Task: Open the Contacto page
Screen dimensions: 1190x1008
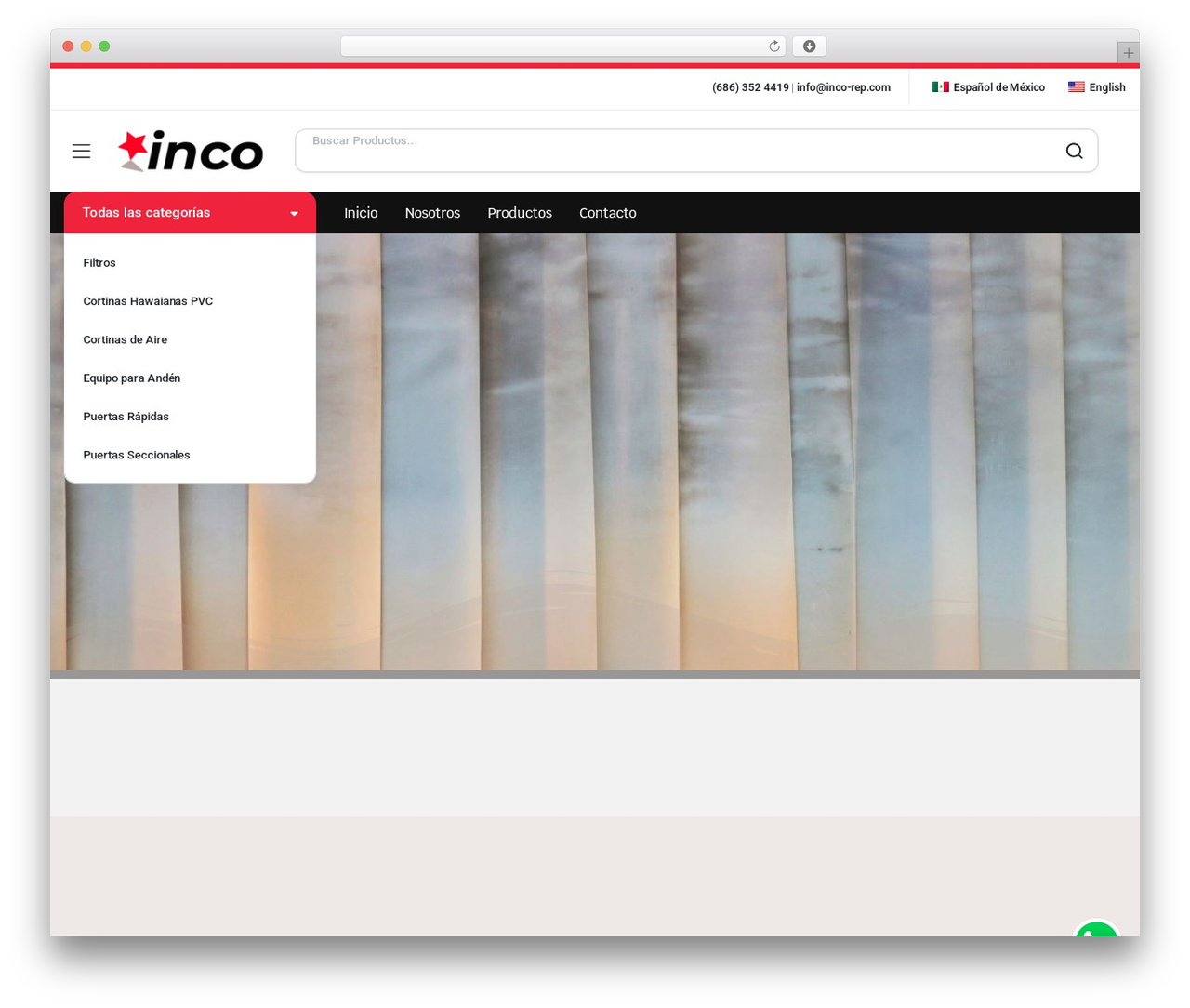Action: click(608, 213)
